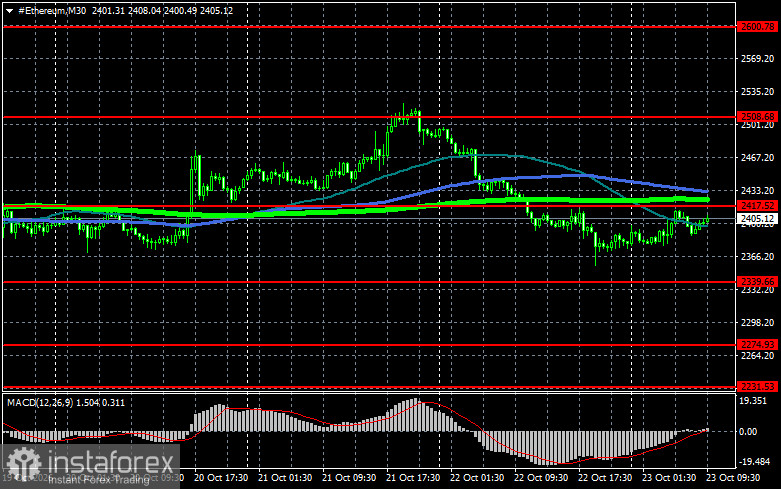Click the 21 Oct 01:30 time label
This screenshot has height=489, width=781.
pos(285,478)
